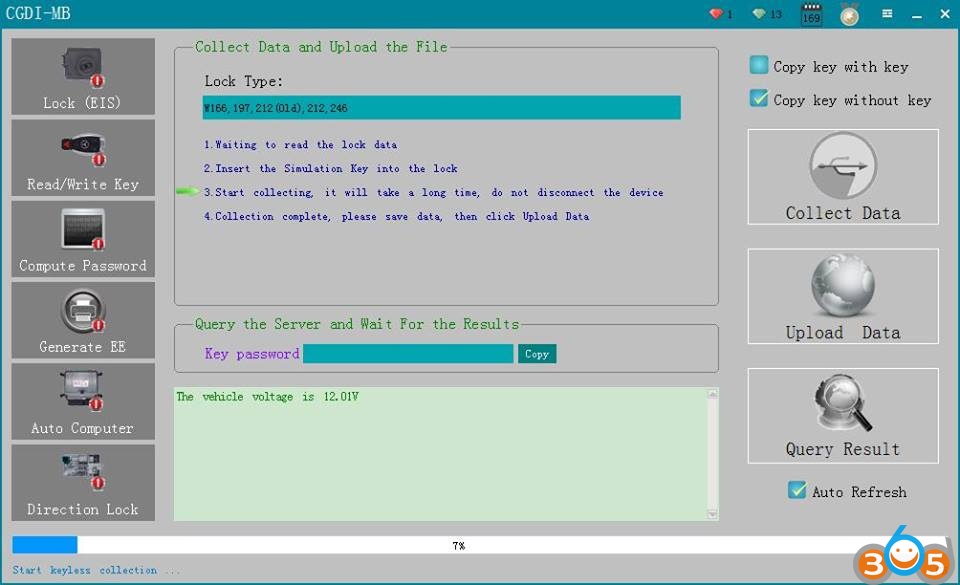
Task: Click the Query Result button
Action: coord(843,416)
